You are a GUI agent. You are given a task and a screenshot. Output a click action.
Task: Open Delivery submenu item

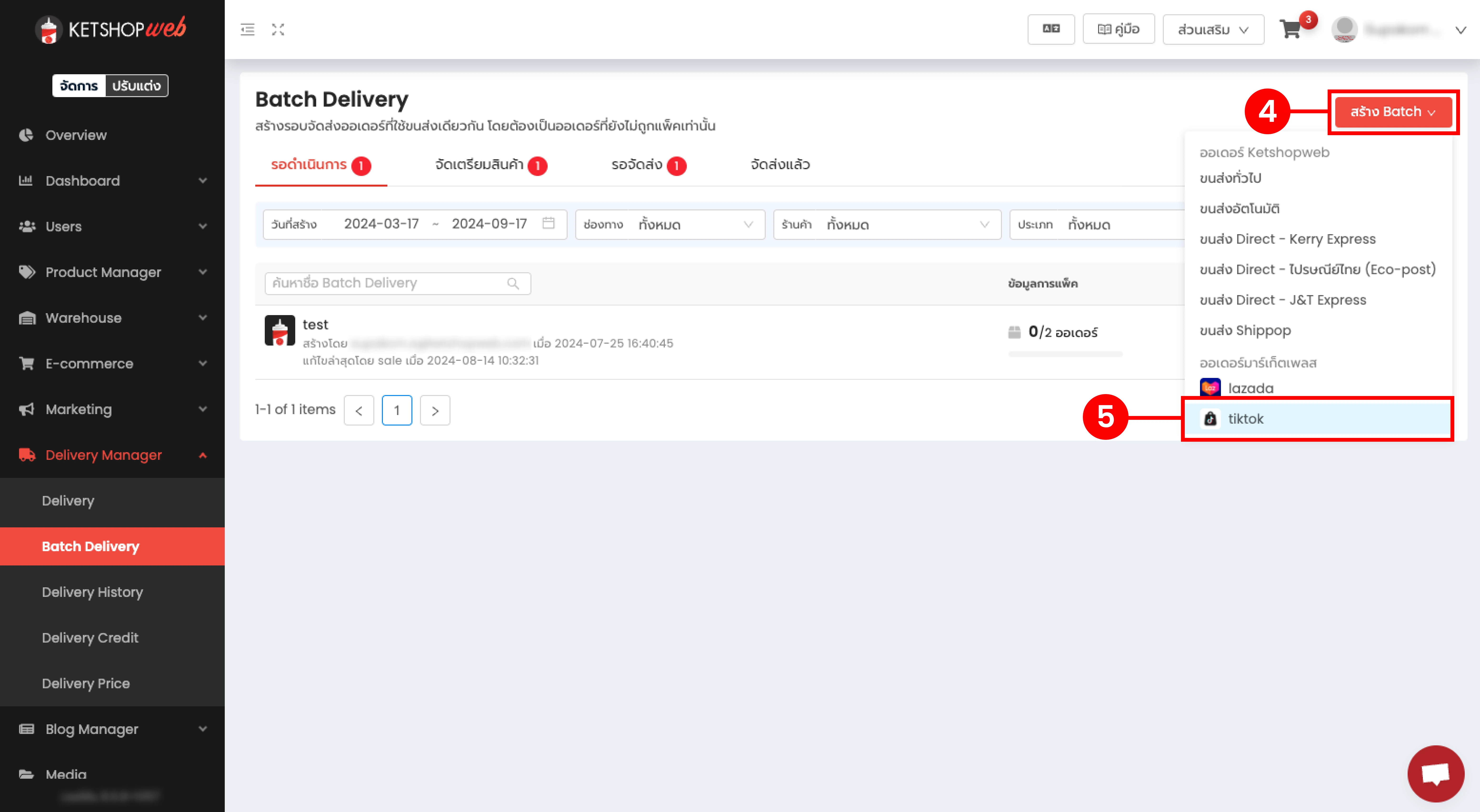tap(112, 501)
